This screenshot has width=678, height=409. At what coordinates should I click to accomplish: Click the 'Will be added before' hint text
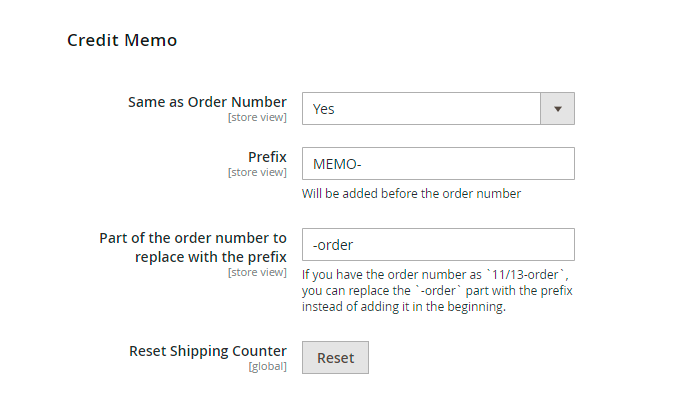click(x=411, y=193)
